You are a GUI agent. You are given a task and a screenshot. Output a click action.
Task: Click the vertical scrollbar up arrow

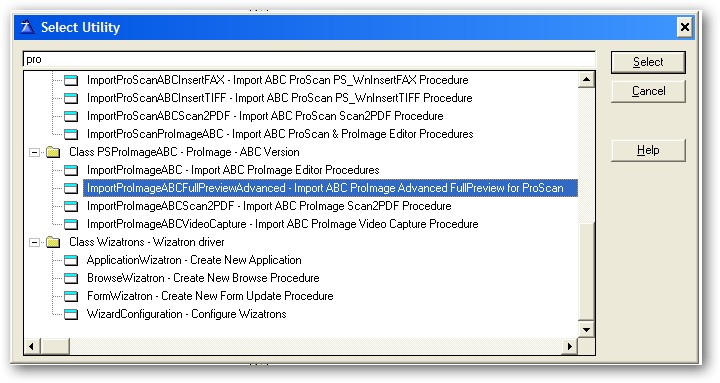586,79
